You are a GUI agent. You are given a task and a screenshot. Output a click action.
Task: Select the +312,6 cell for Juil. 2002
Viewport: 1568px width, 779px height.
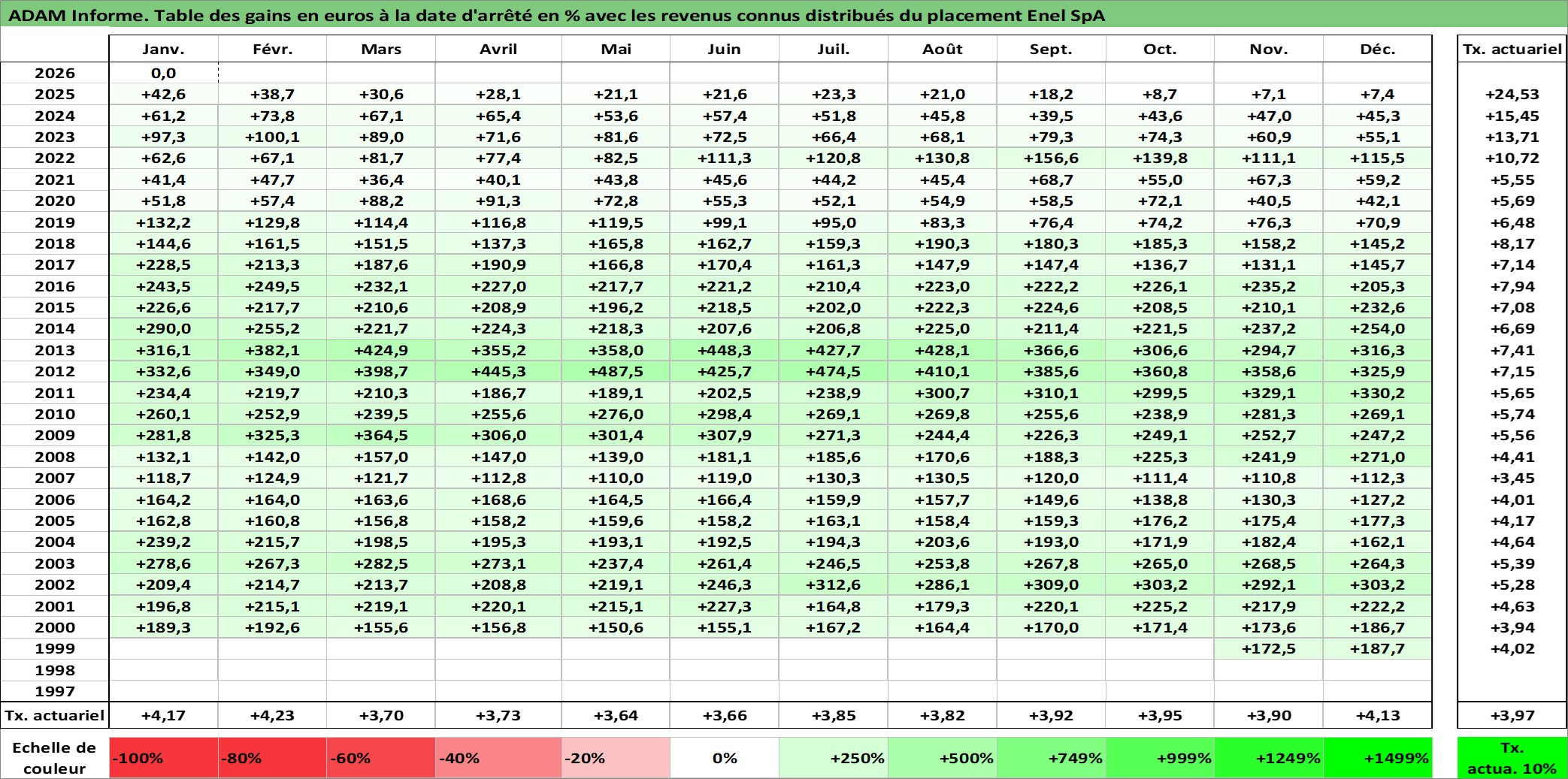tap(834, 584)
